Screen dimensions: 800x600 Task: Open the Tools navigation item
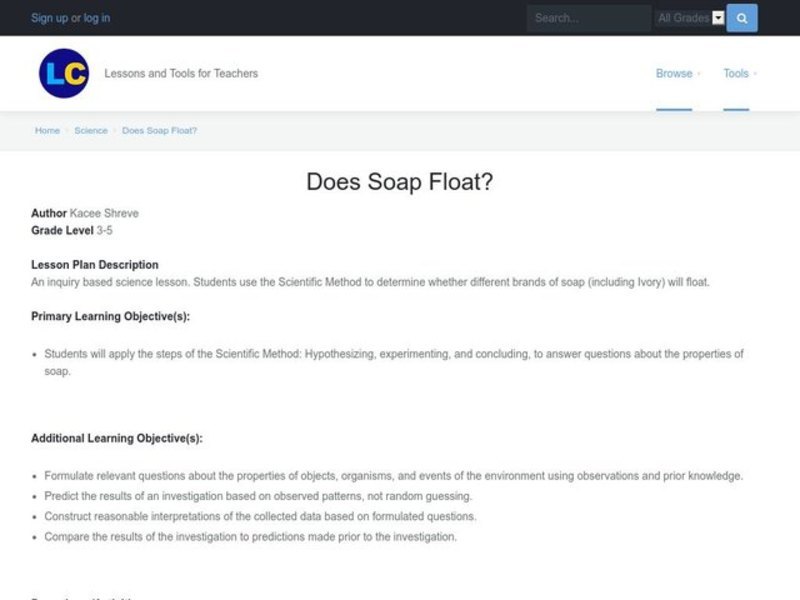[x=737, y=73]
